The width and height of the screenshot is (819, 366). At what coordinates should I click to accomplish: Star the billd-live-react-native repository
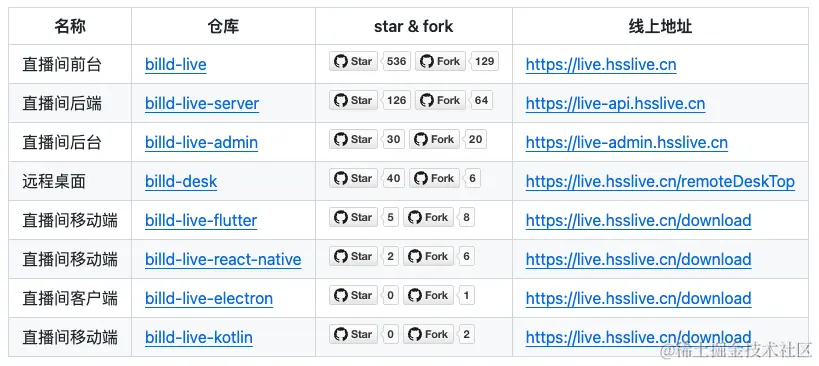point(353,256)
